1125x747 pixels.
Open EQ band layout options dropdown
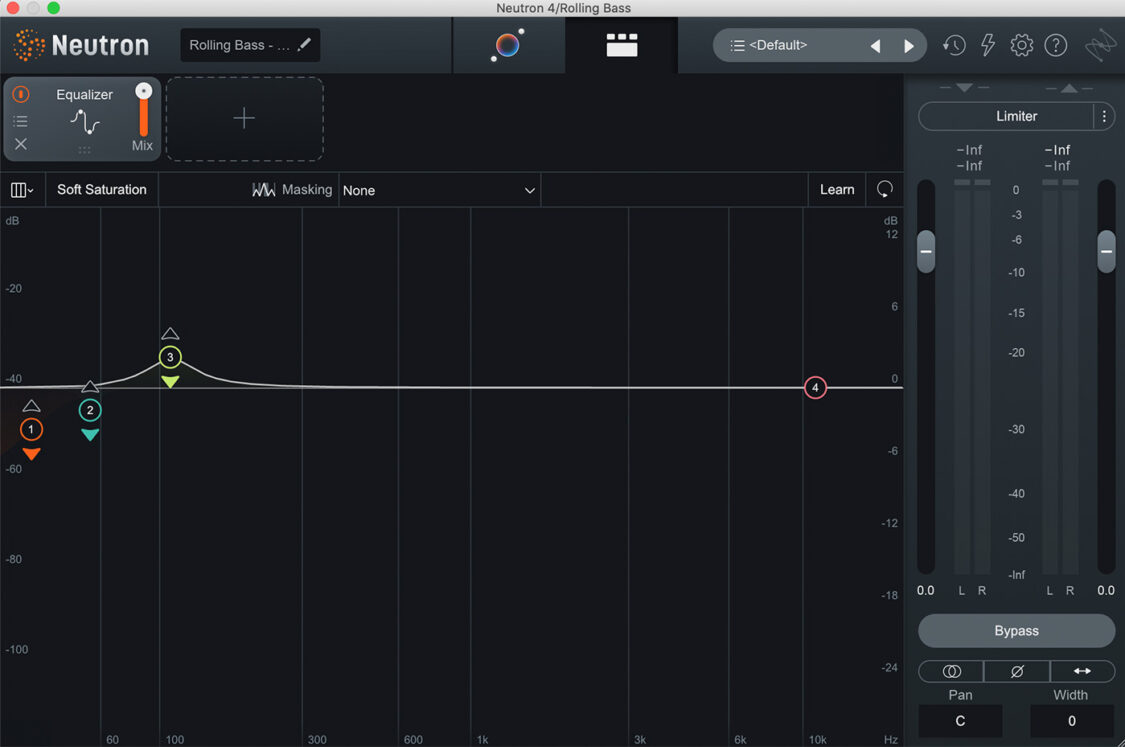(x=22, y=190)
